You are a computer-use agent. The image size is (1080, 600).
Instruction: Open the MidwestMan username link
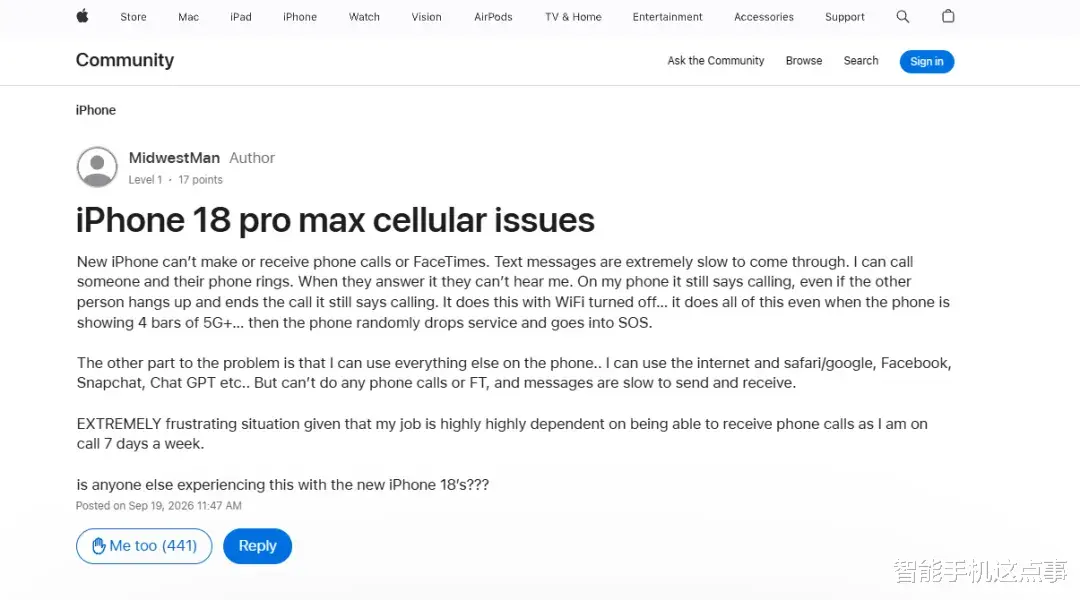[174, 158]
